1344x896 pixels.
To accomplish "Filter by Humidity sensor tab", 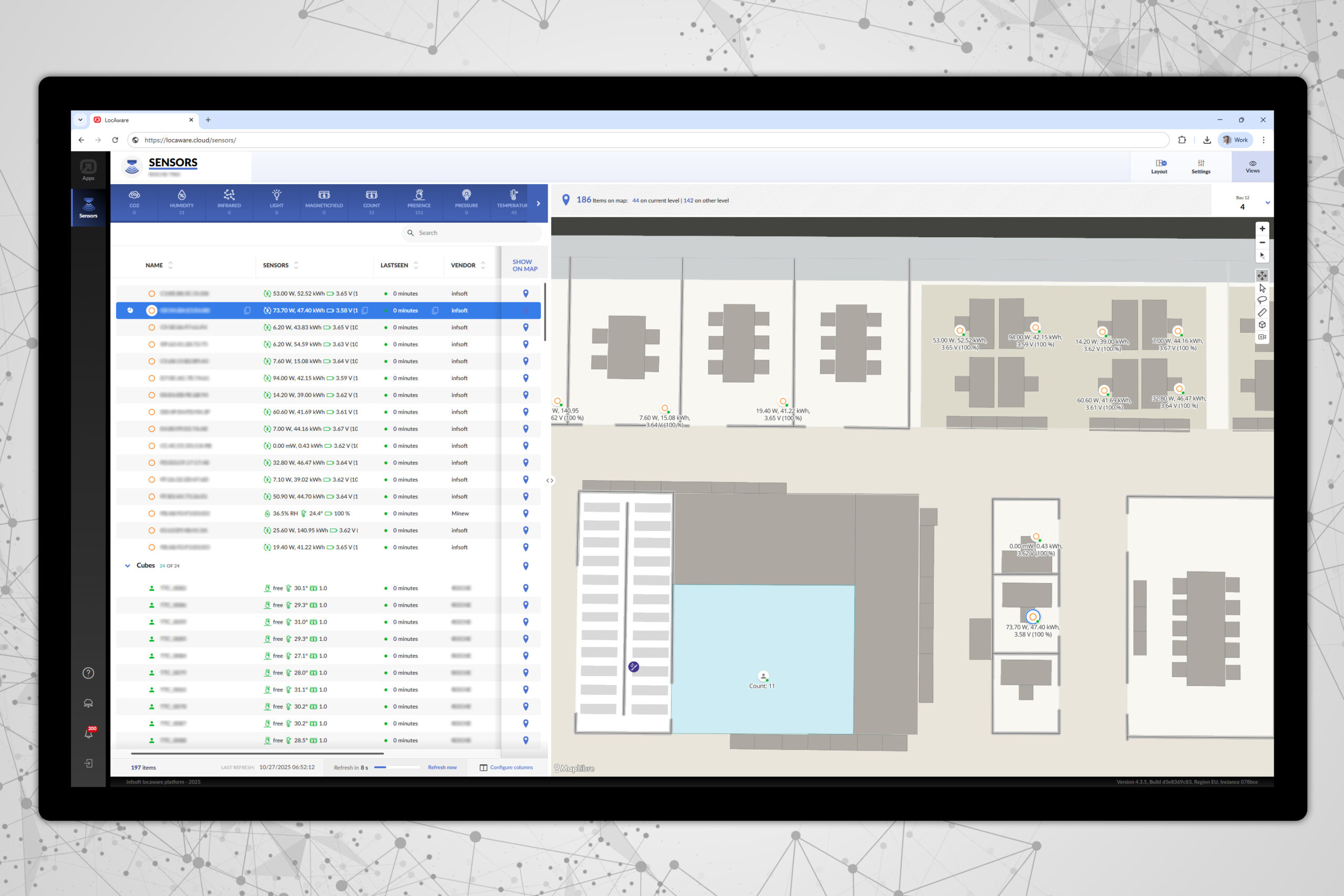I will 182,202.
